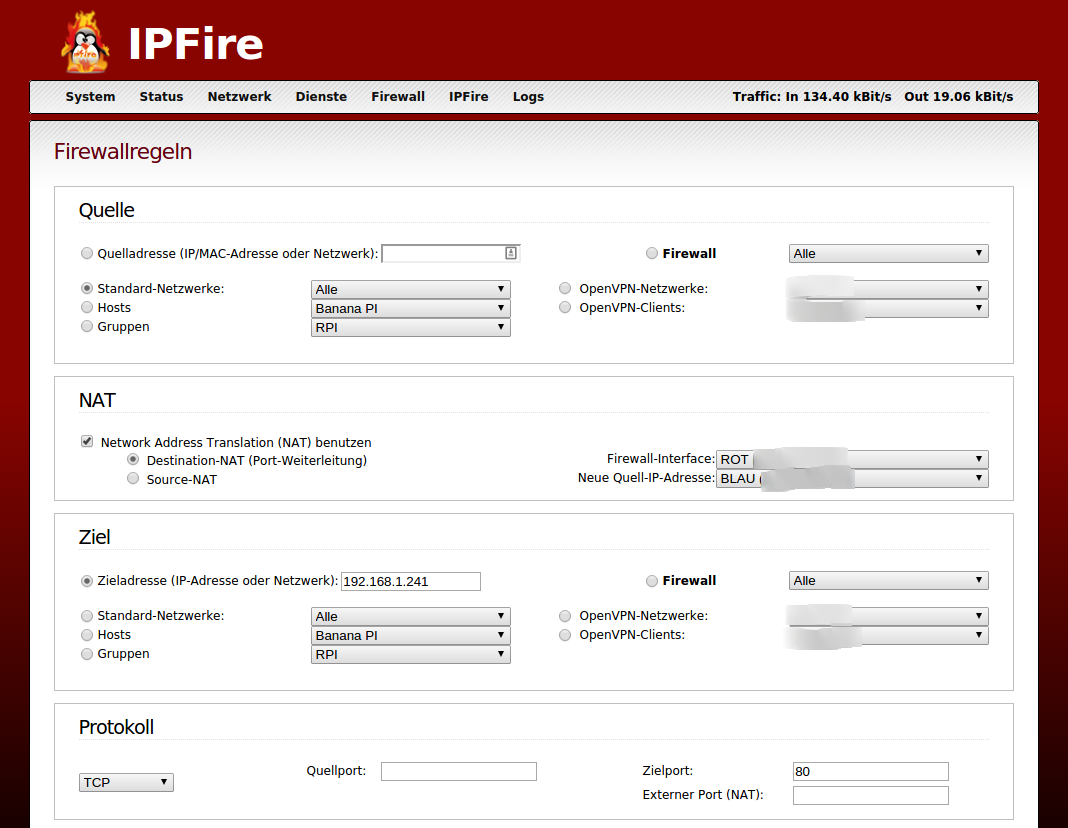Select Standard-Netzwerke radio in Quelle
Viewport: 1068px width, 828px height.
(x=87, y=289)
